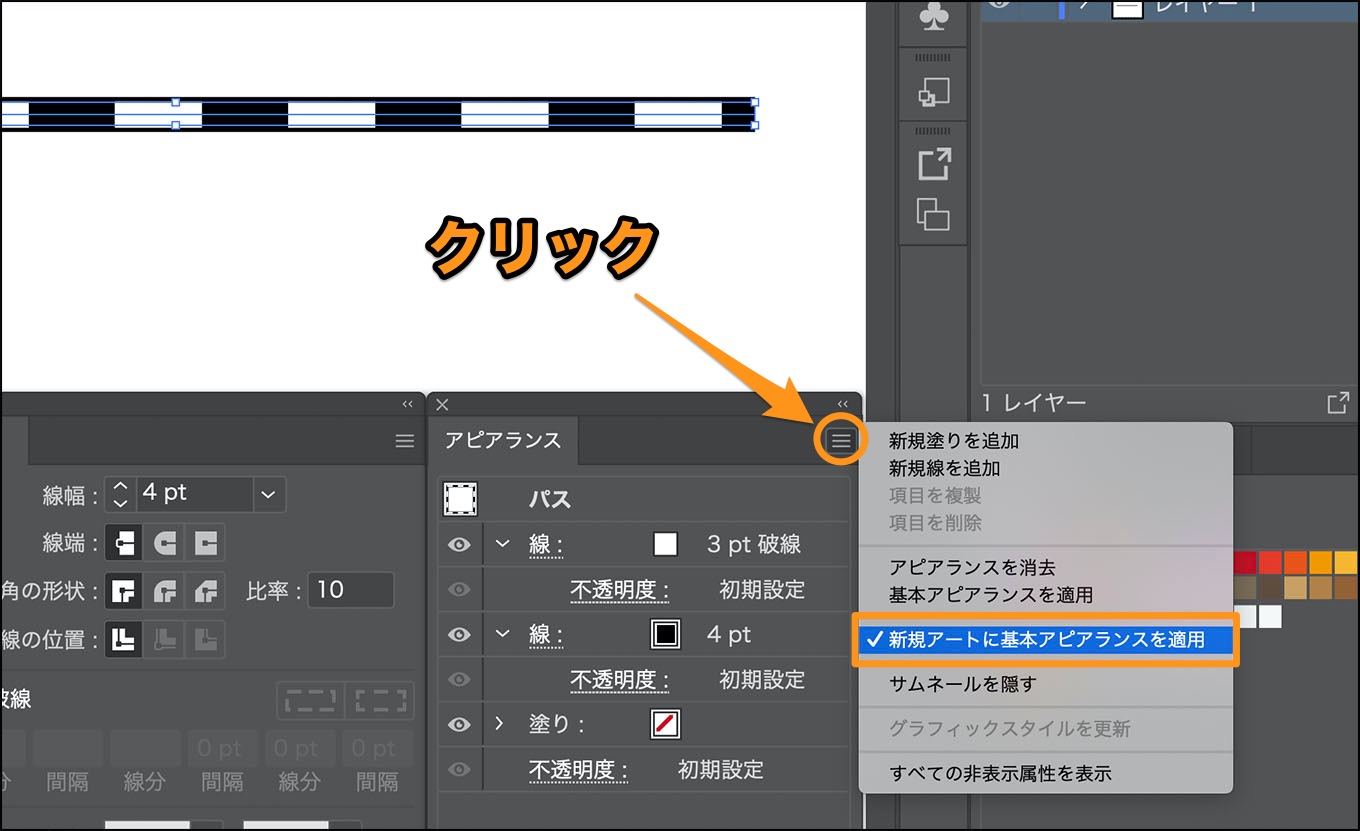1360x831 pixels.
Task: Open the Artboards panel icon in dock
Action: click(933, 214)
